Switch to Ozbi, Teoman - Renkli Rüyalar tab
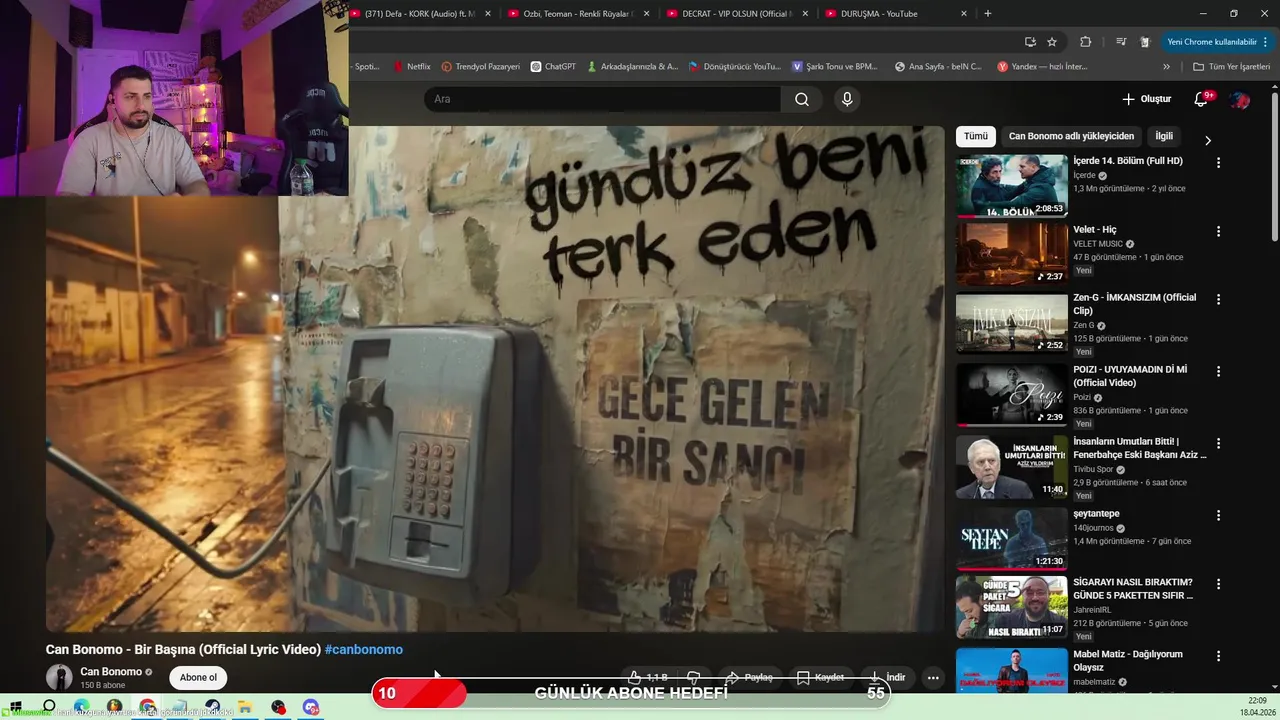This screenshot has width=1280, height=720. (578, 13)
